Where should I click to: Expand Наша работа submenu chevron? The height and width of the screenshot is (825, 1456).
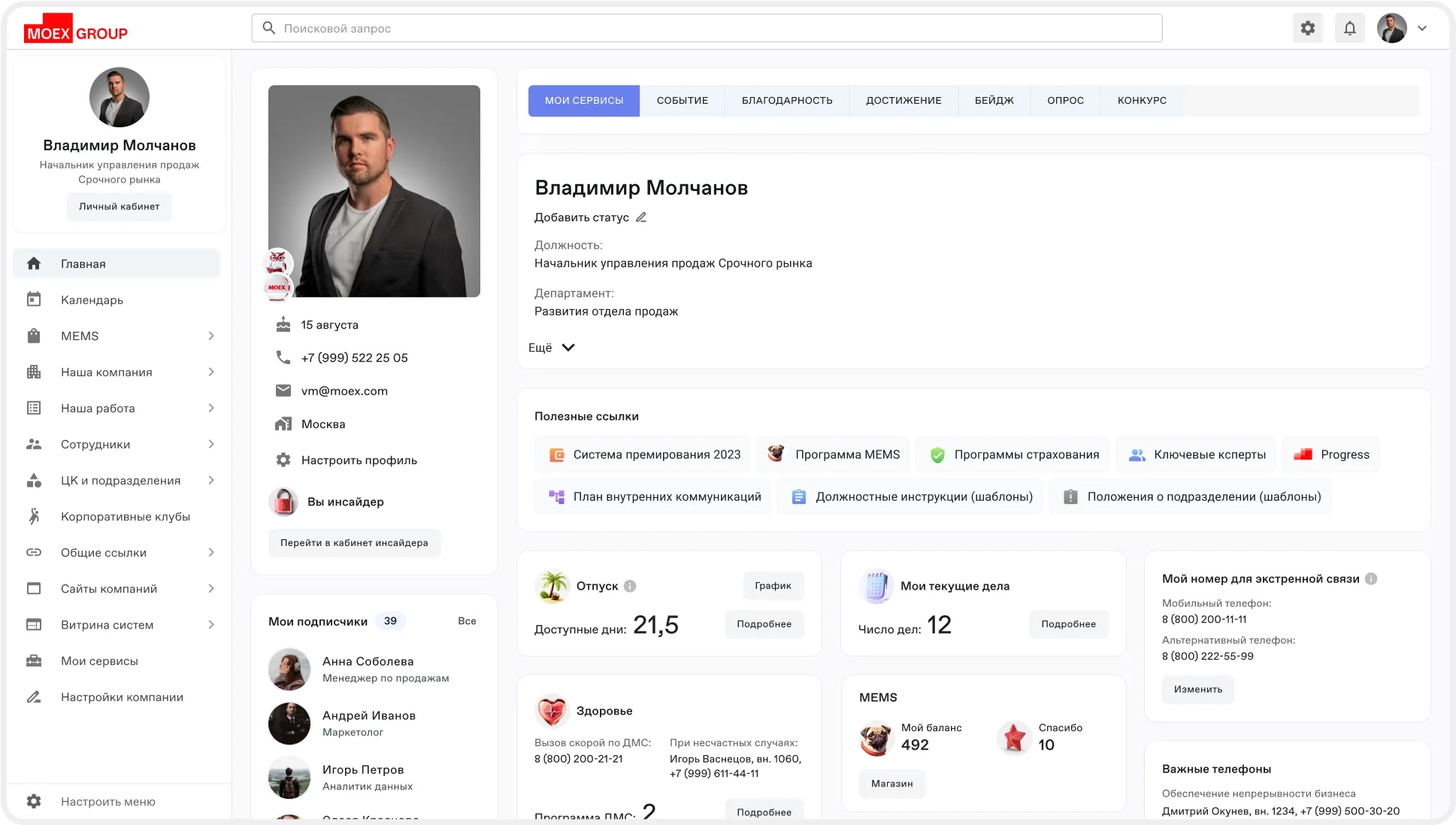211,408
